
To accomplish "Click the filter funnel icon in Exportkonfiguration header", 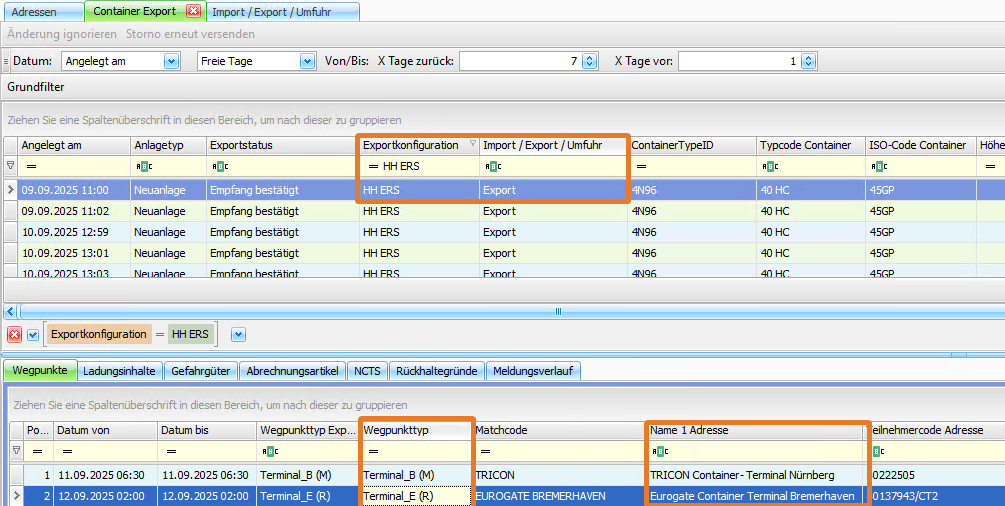I will point(472,145).
